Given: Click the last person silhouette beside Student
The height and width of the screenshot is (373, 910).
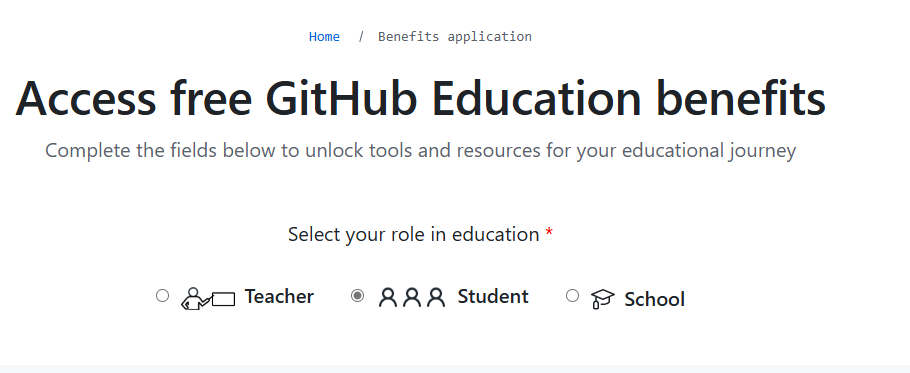Looking at the screenshot, I should pyautogui.click(x=436, y=297).
